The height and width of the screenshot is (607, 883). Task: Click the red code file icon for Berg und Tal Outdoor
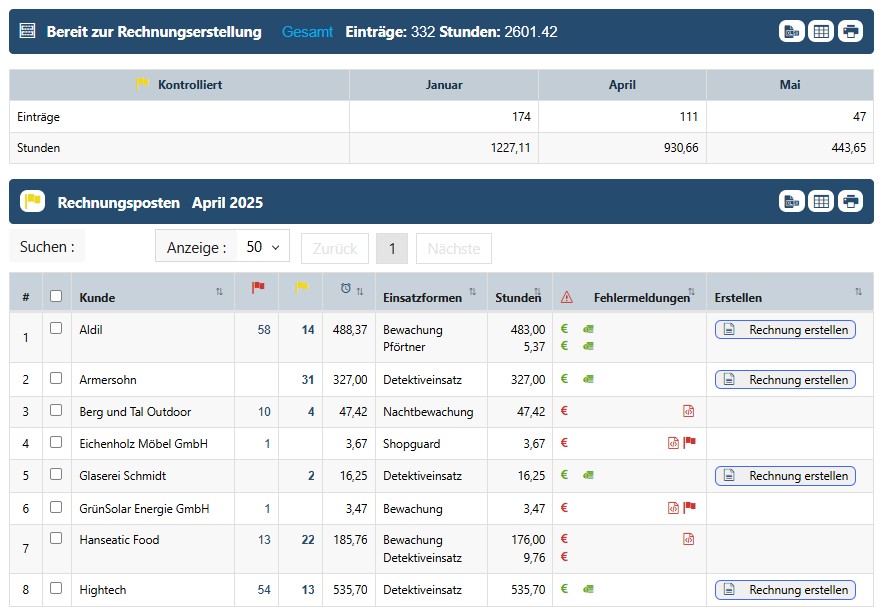(x=688, y=411)
